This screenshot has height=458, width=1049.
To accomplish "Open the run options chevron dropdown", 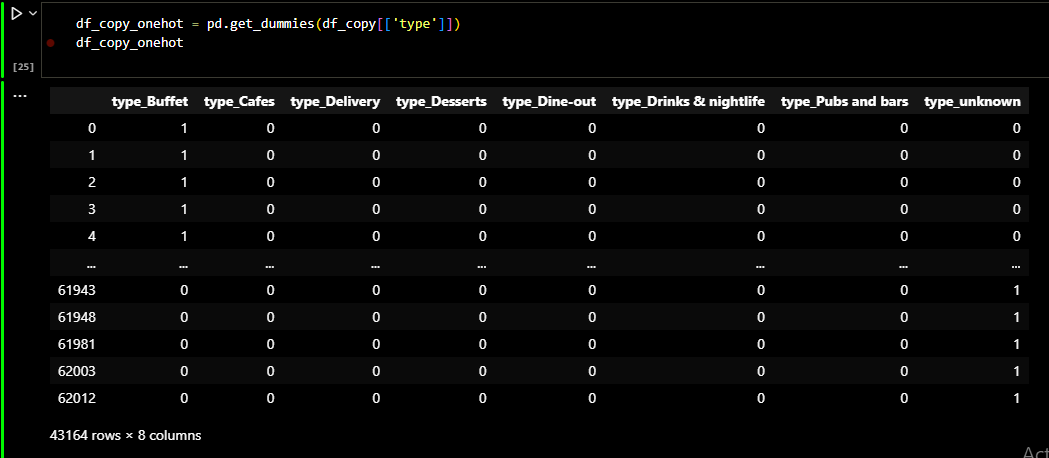I will (x=35, y=14).
